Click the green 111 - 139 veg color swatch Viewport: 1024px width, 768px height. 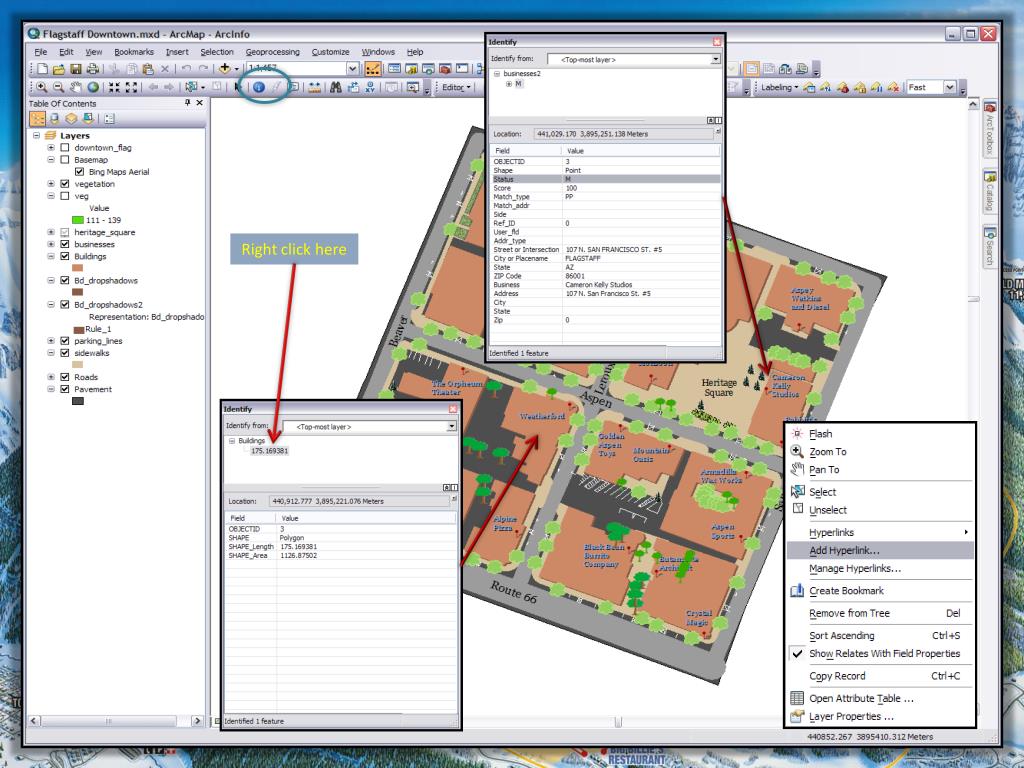point(78,220)
